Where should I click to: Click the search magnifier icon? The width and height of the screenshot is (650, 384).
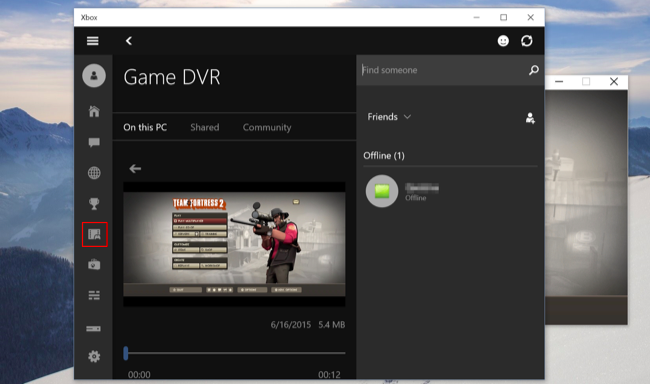point(534,70)
